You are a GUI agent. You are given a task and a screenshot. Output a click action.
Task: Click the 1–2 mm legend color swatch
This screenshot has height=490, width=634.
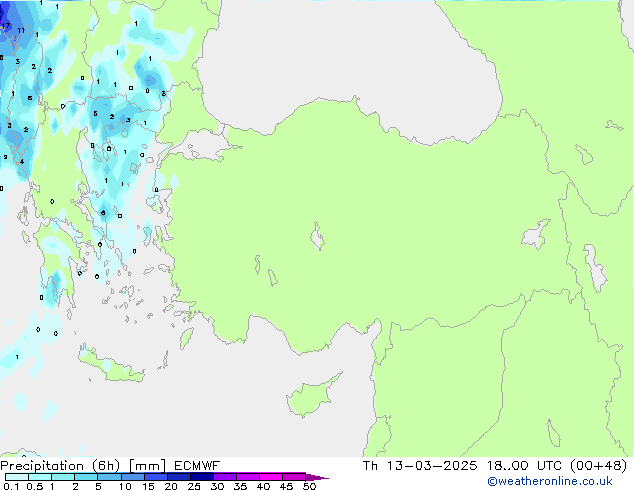click(63, 477)
